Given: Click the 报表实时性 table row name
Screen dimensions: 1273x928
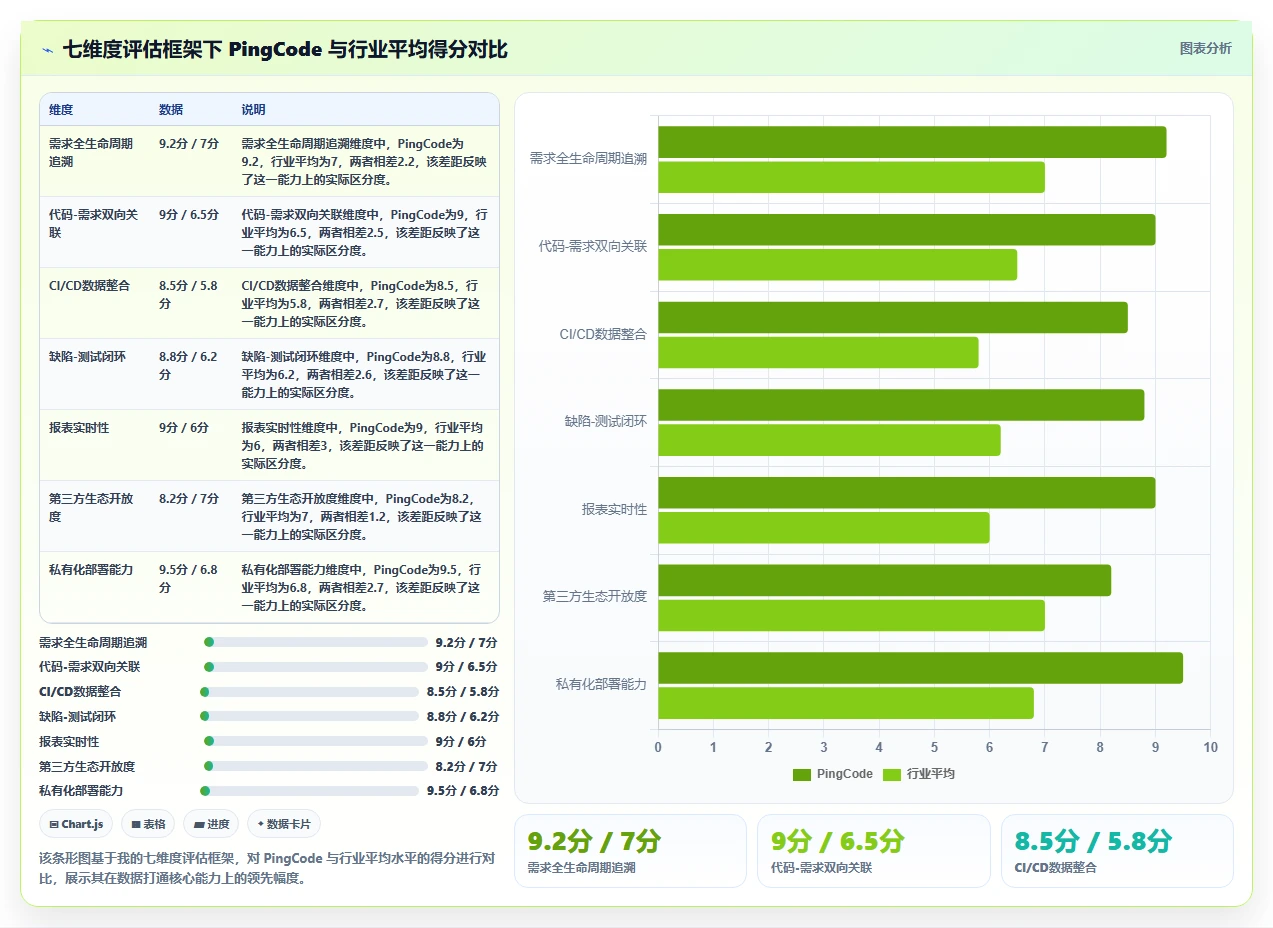Looking at the screenshot, I should 79,428.
